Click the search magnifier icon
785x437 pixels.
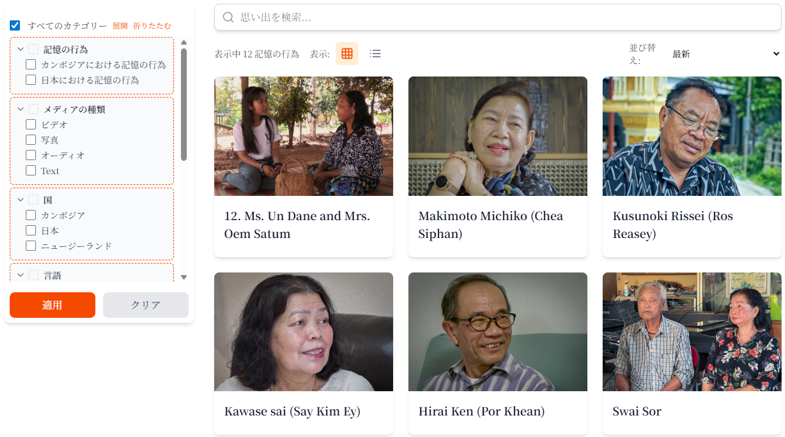[x=228, y=18]
